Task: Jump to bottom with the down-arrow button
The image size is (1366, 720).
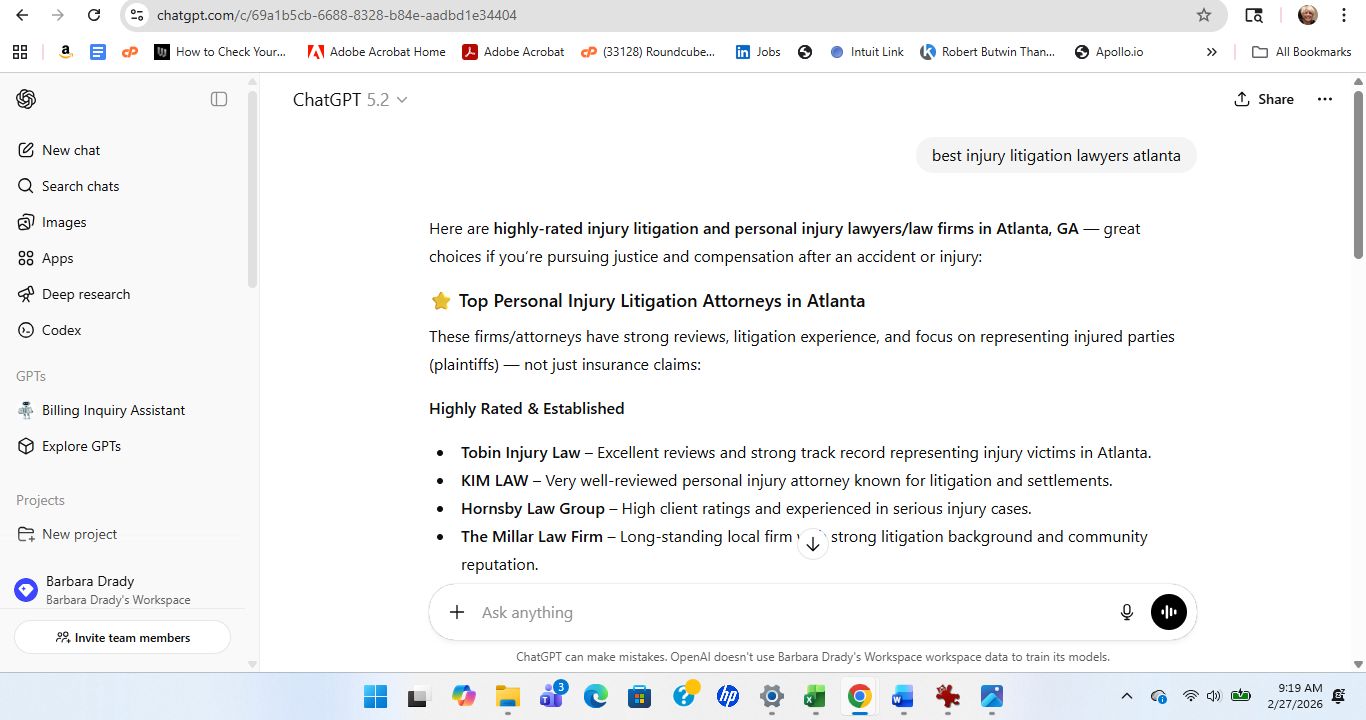Action: coord(813,544)
